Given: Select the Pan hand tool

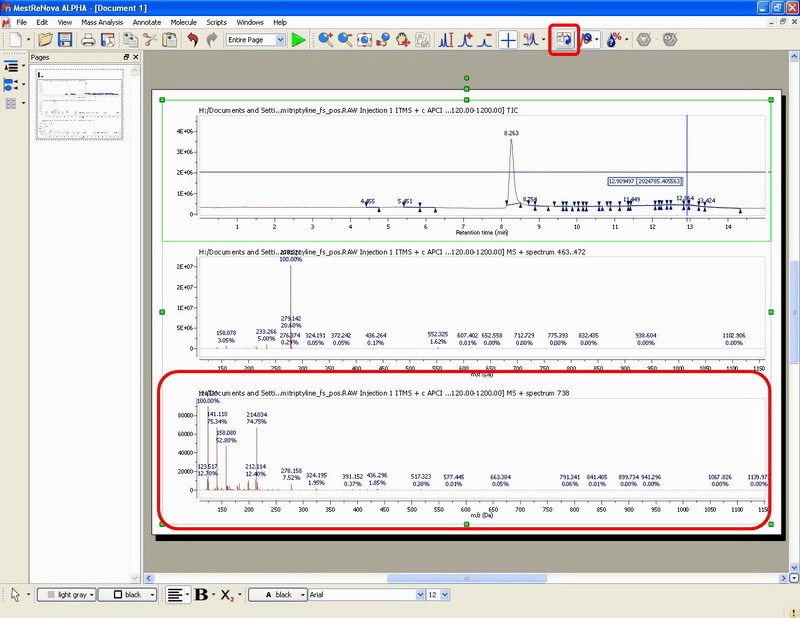Looking at the screenshot, I should click(403, 40).
